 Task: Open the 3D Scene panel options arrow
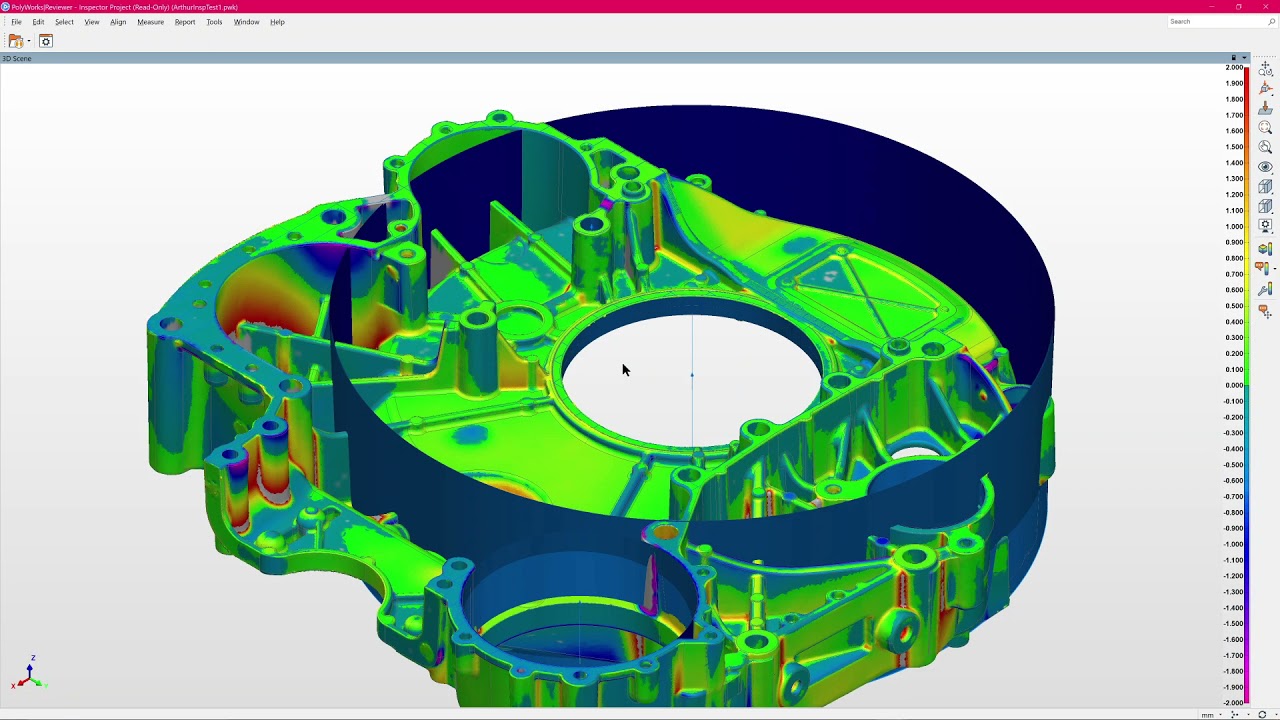coord(1244,58)
